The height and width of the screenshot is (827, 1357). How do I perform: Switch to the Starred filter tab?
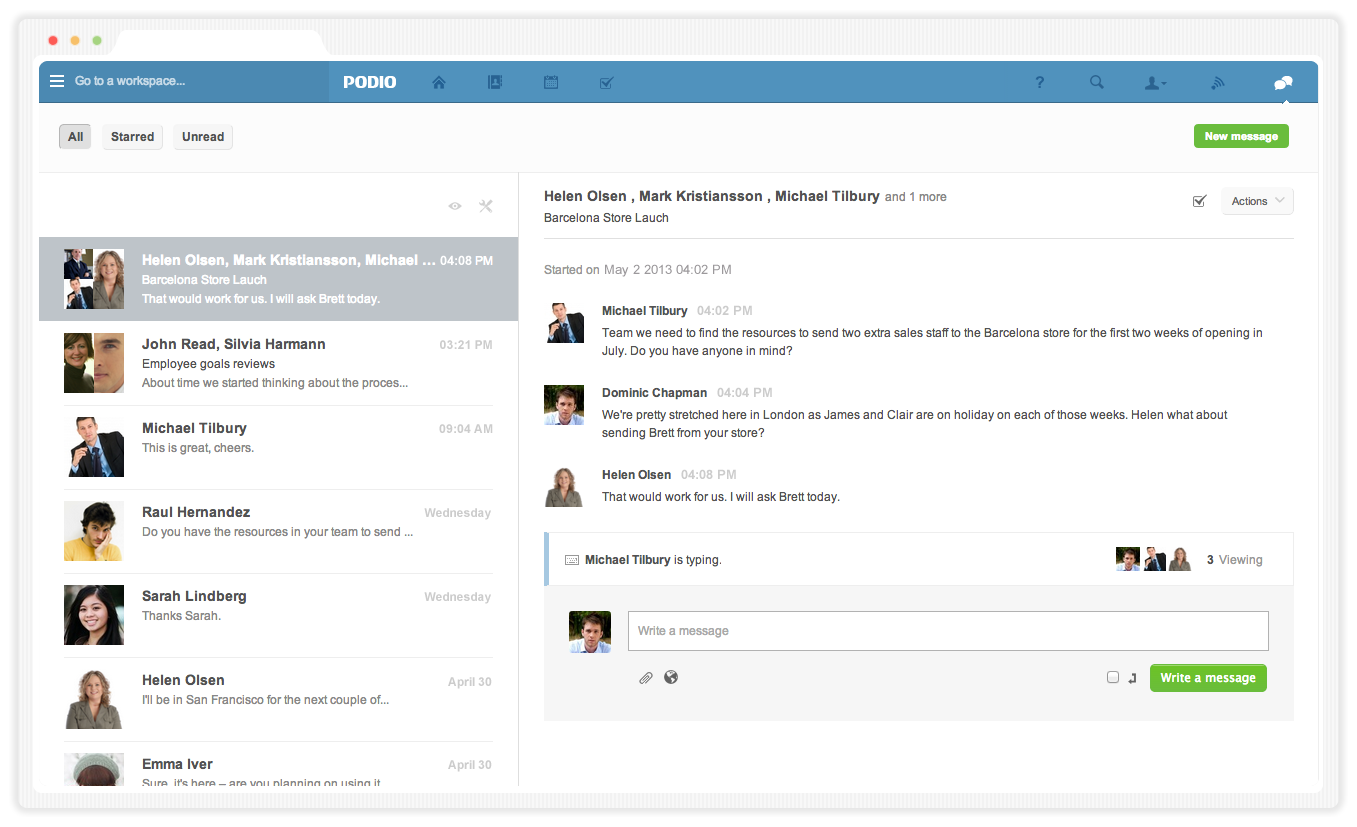[x=133, y=137]
